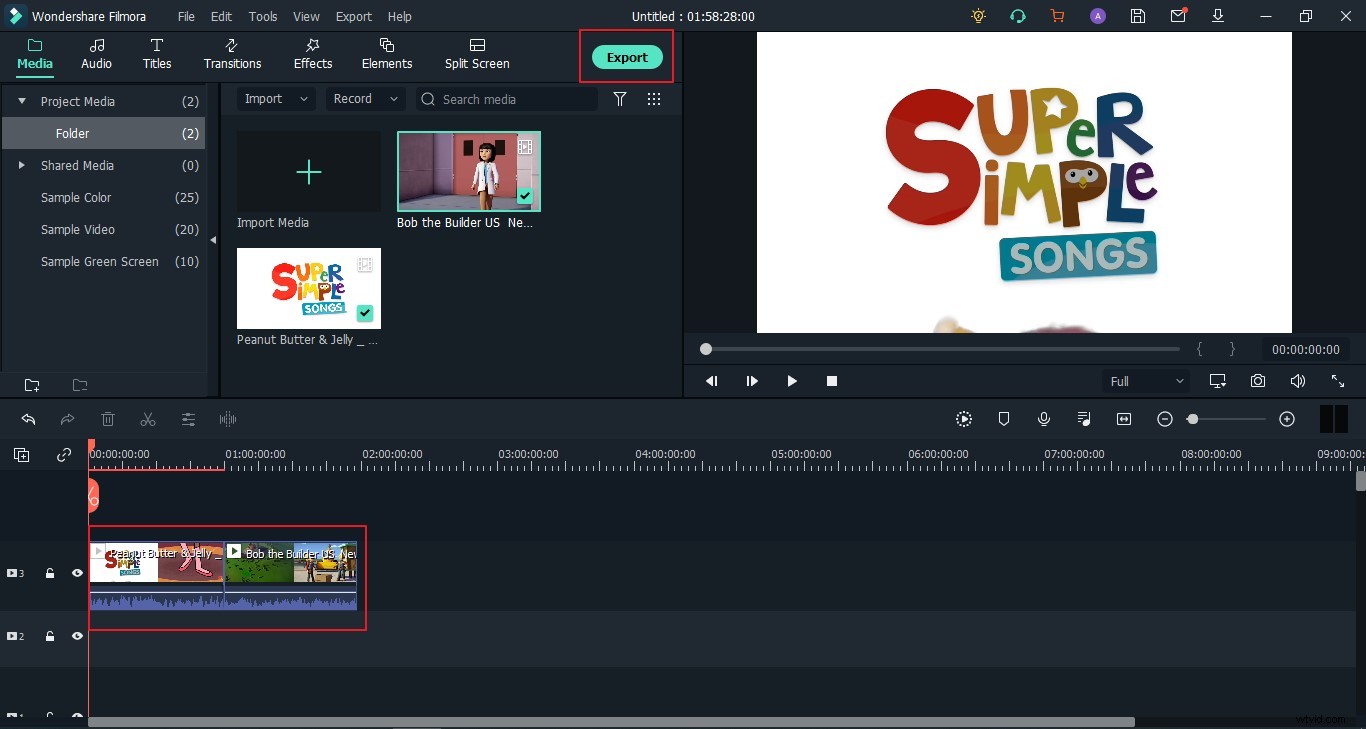Delete the selected timeline clip
The image size is (1366, 729).
[x=108, y=419]
